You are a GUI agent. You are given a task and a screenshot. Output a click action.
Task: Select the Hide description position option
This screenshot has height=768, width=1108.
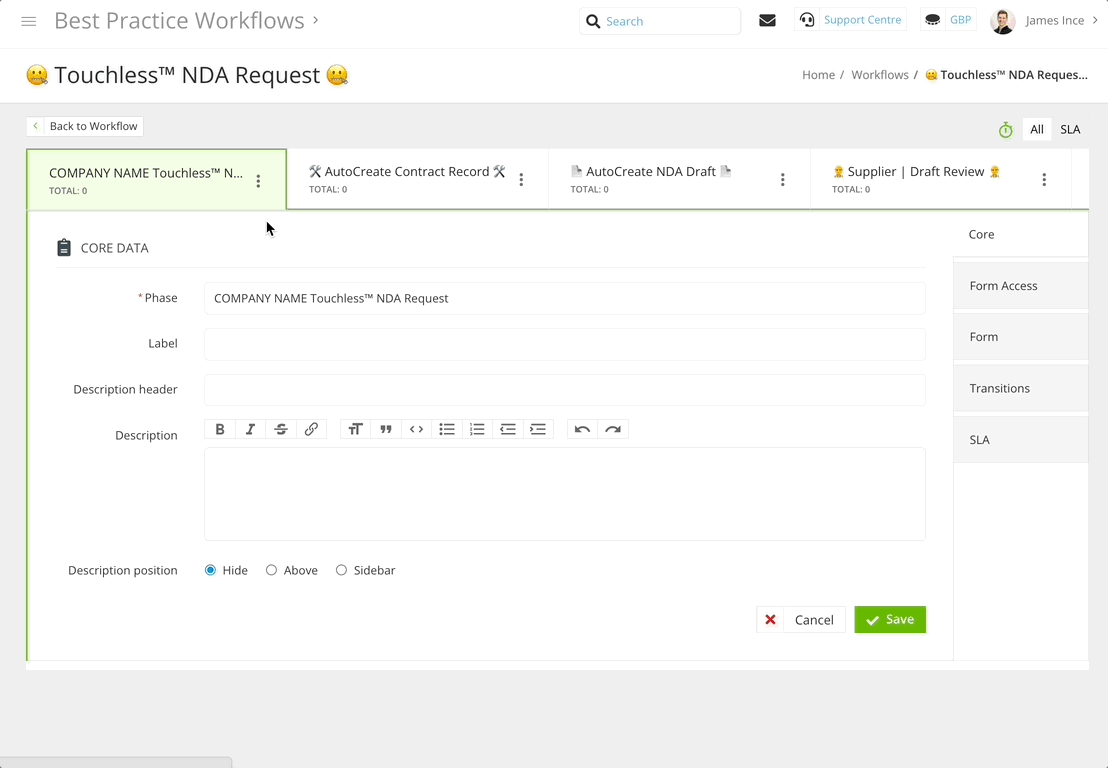coord(210,569)
